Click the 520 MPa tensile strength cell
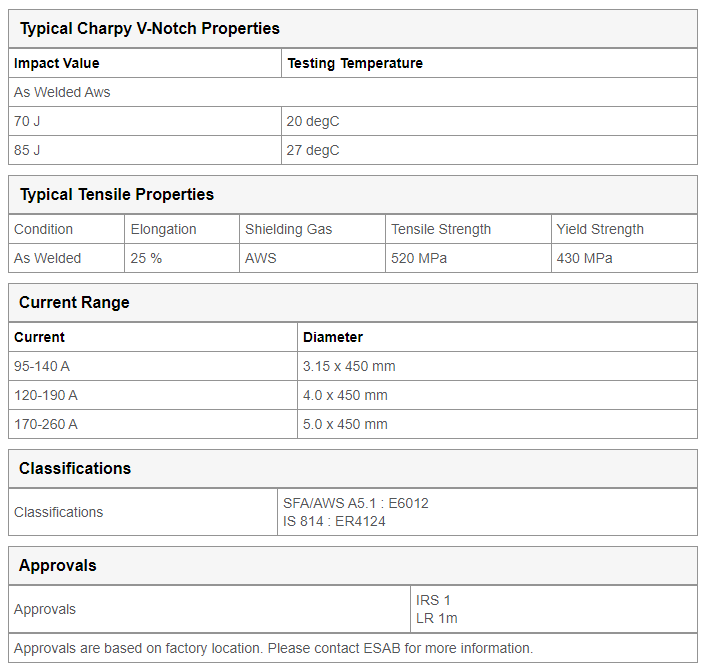Viewport: 701px width, 669px height. tap(468, 258)
